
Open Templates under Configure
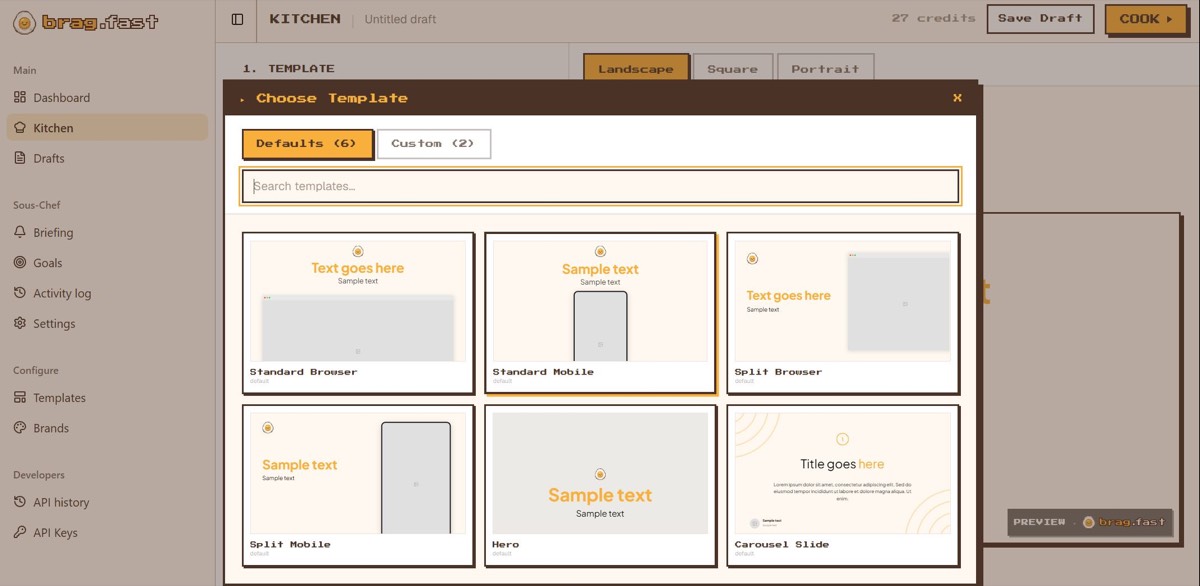point(107,397)
